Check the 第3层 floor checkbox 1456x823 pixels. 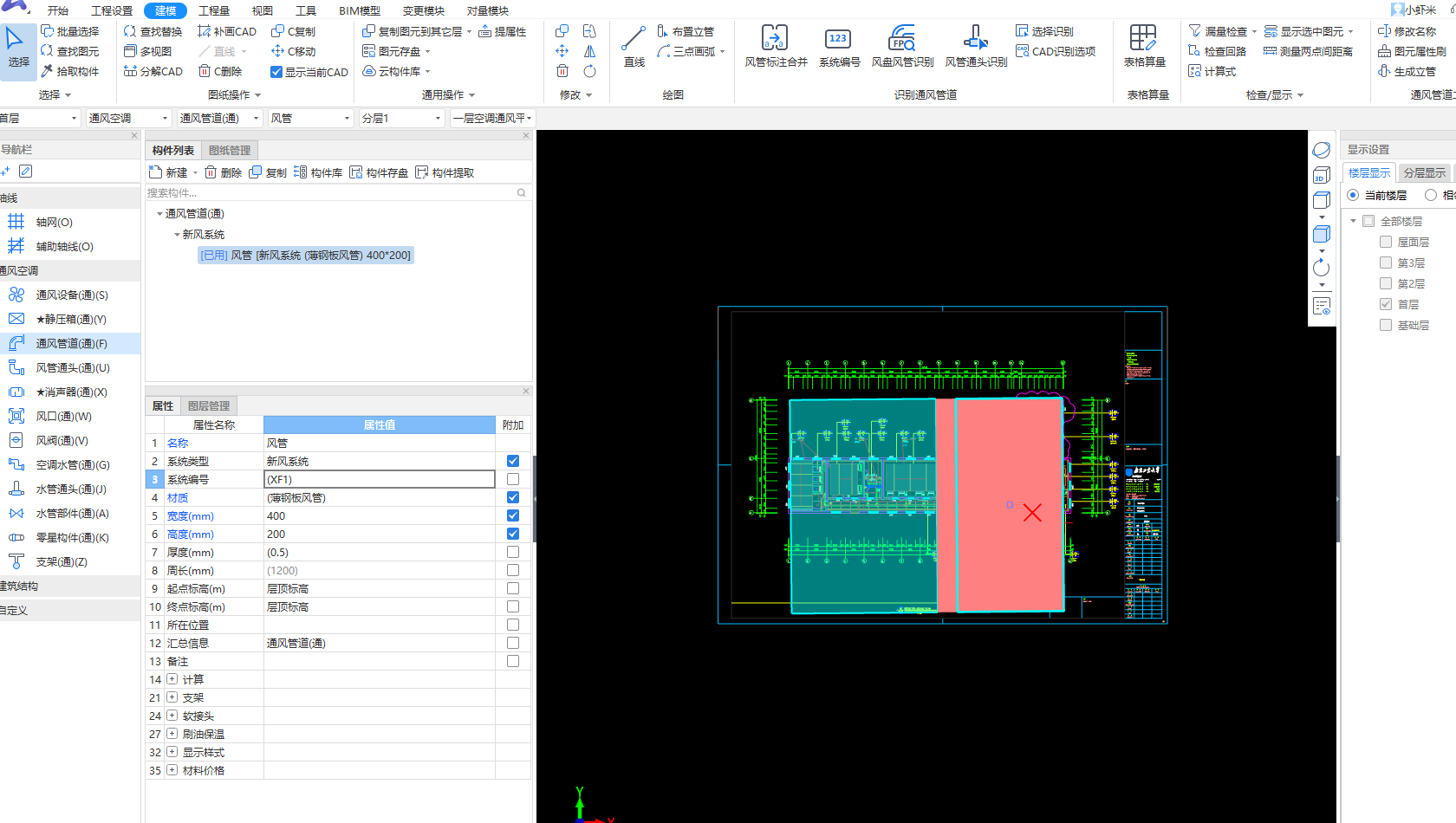click(x=1386, y=262)
